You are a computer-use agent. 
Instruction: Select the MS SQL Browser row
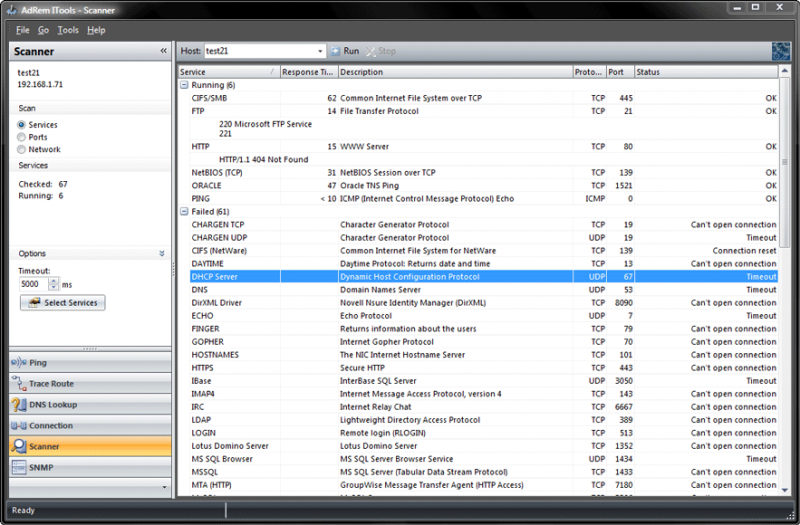click(x=484, y=459)
